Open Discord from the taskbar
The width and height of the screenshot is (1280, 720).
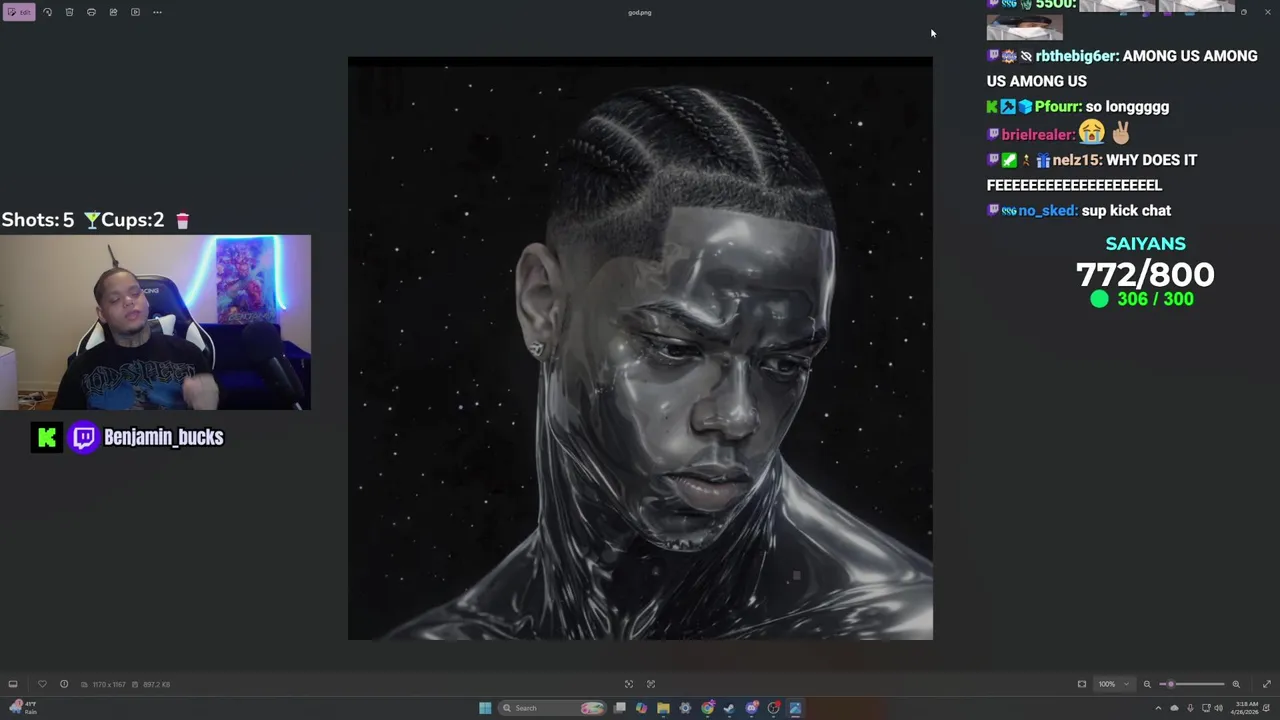752,708
